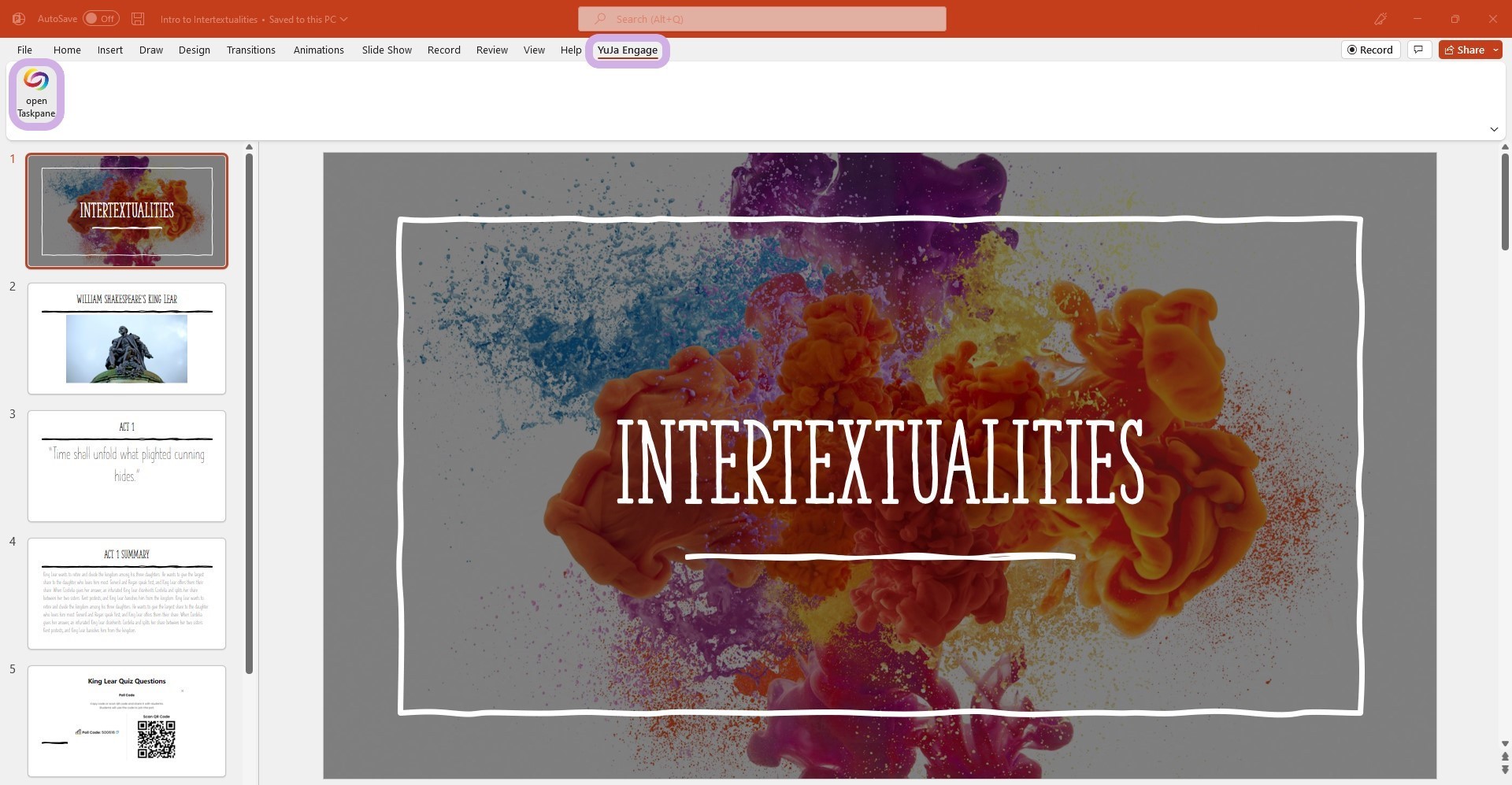The image size is (1512, 785).
Task: Open the Draw tab
Action: coord(151,50)
